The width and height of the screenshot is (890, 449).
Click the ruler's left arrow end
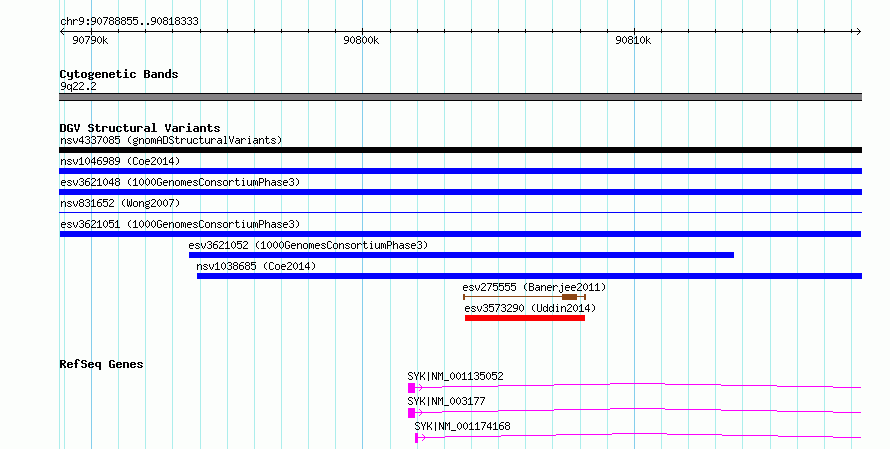[x=62, y=32]
